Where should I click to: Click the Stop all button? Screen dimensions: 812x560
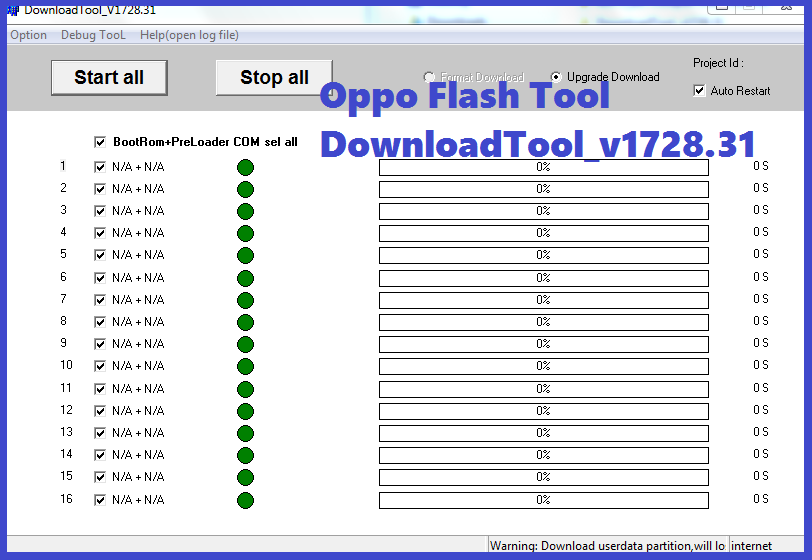click(274, 78)
